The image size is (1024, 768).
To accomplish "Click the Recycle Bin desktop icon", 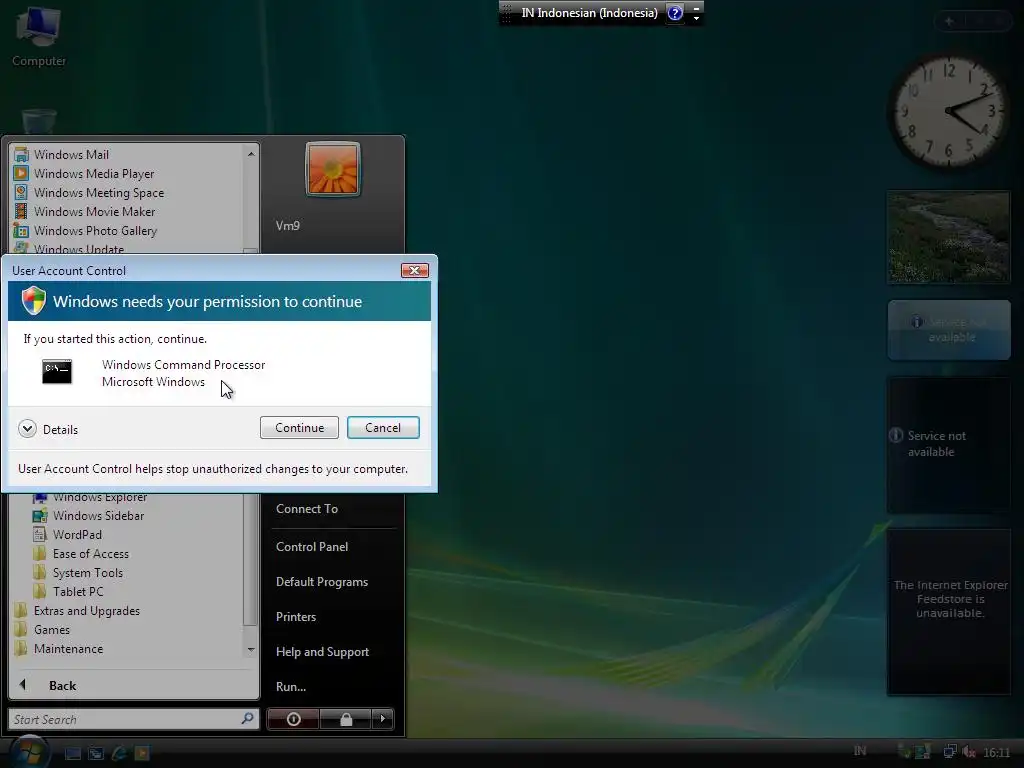I will [x=39, y=121].
